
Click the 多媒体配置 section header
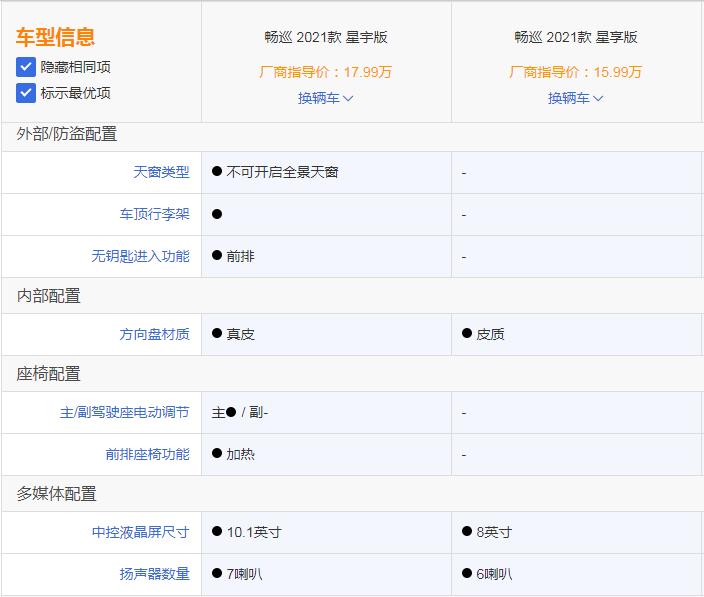[x=57, y=494]
